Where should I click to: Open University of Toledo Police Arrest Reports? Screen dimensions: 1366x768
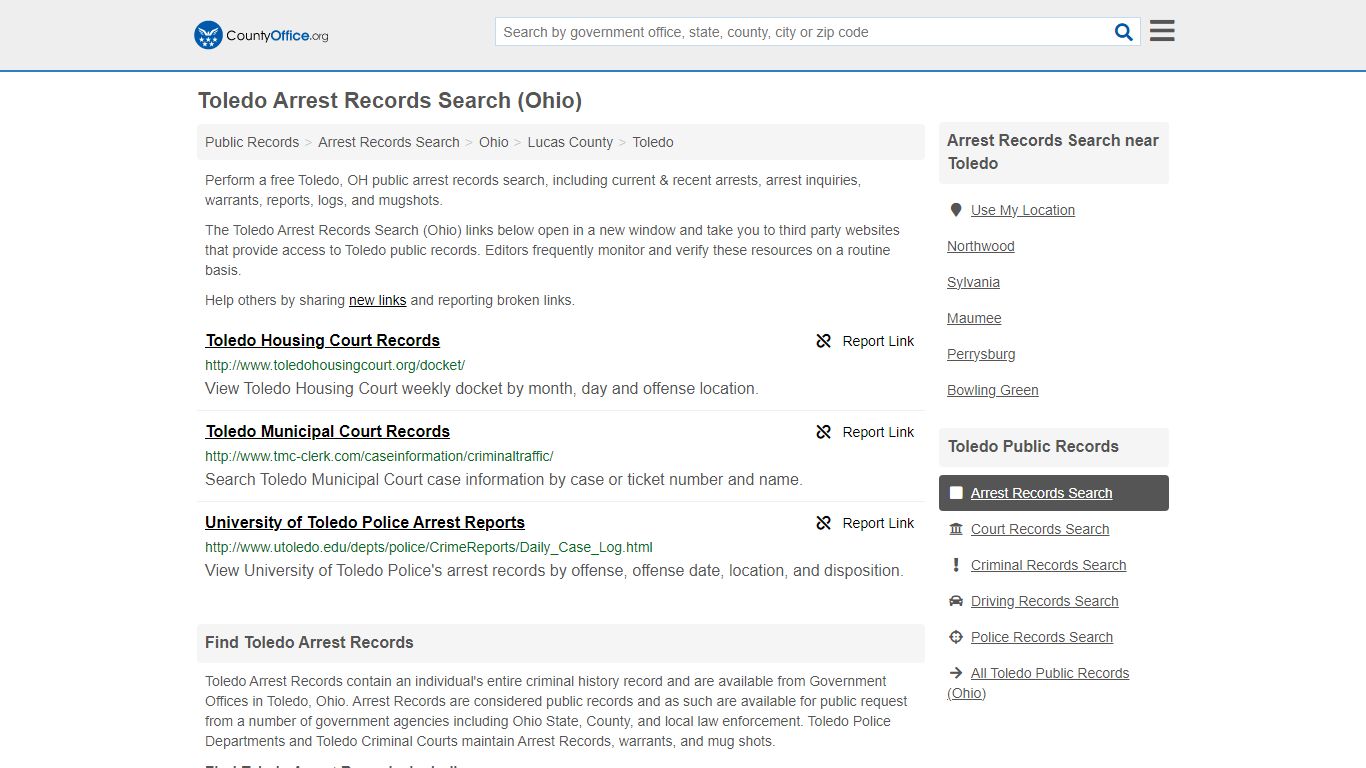click(x=365, y=522)
